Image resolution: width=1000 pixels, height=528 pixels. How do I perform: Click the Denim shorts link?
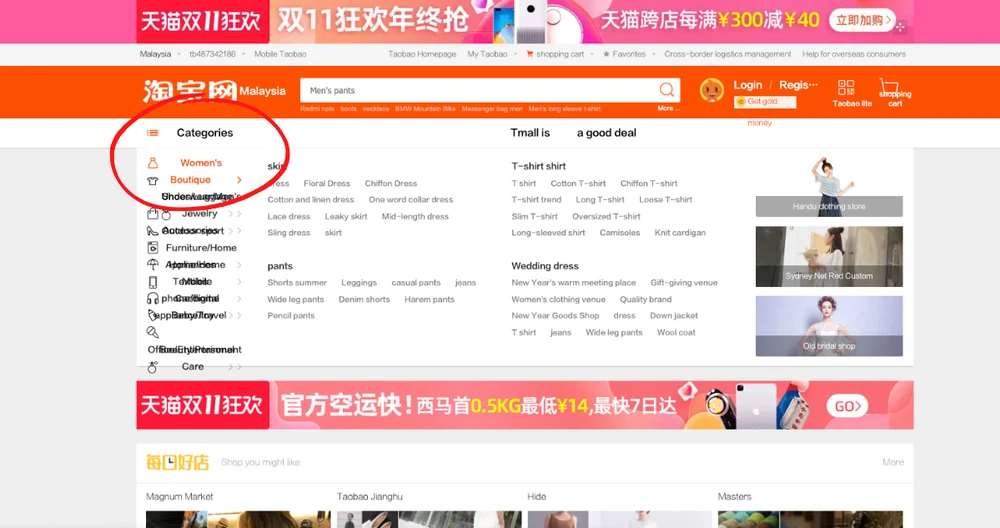coord(364,299)
